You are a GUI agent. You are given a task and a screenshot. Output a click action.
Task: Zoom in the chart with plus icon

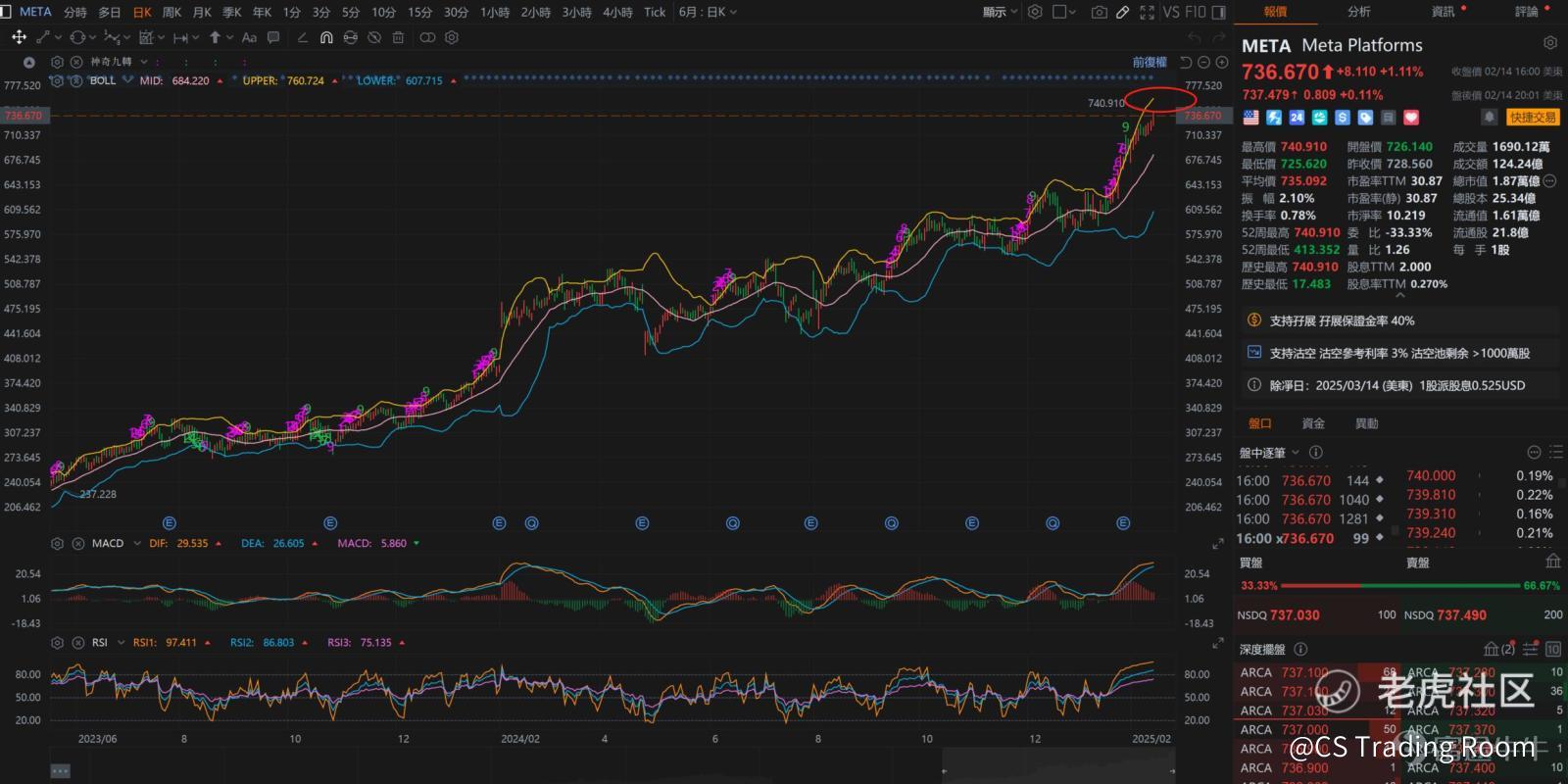pyautogui.click(x=1221, y=62)
